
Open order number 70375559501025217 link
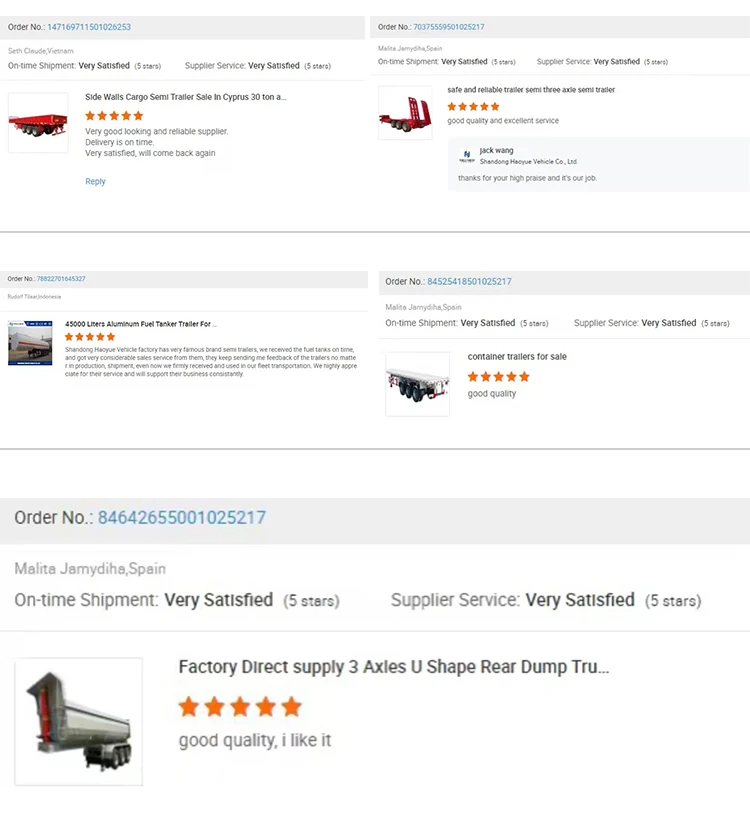(x=449, y=27)
